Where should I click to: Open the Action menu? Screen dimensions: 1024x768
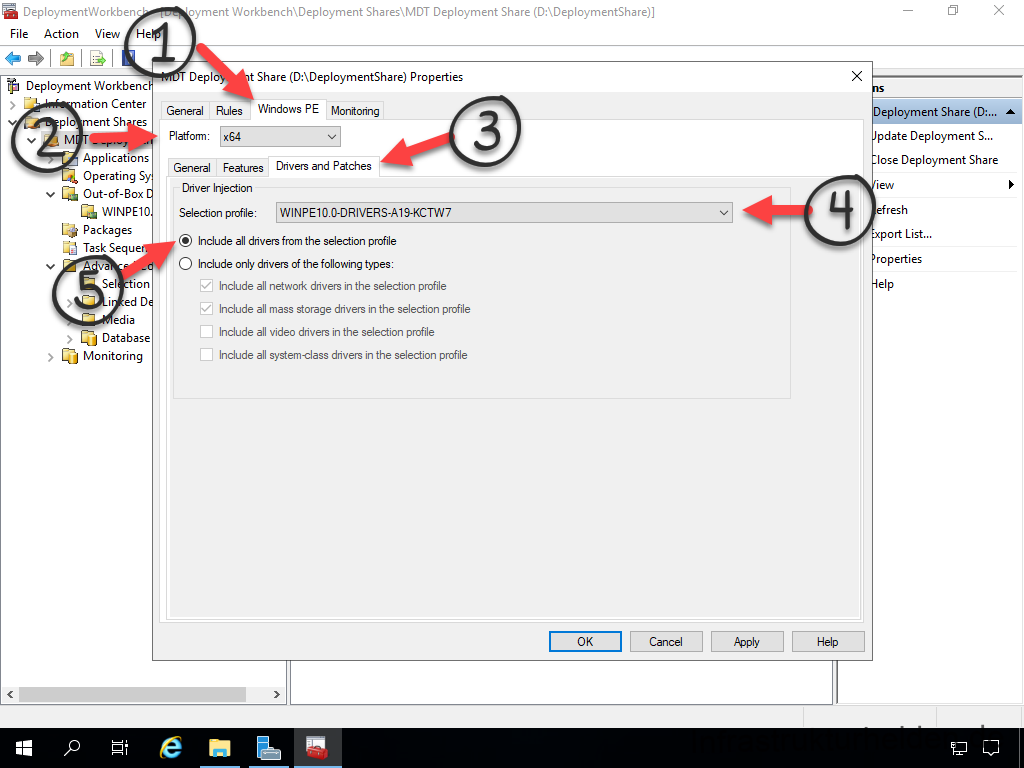61,34
